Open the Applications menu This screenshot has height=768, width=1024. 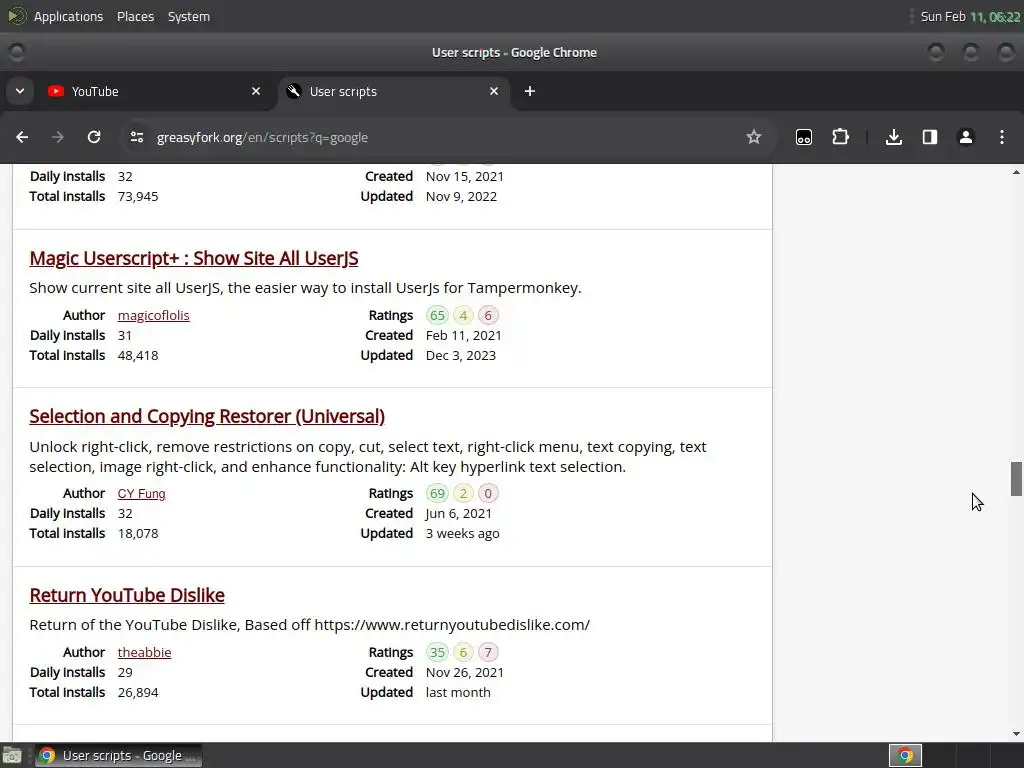pos(69,16)
